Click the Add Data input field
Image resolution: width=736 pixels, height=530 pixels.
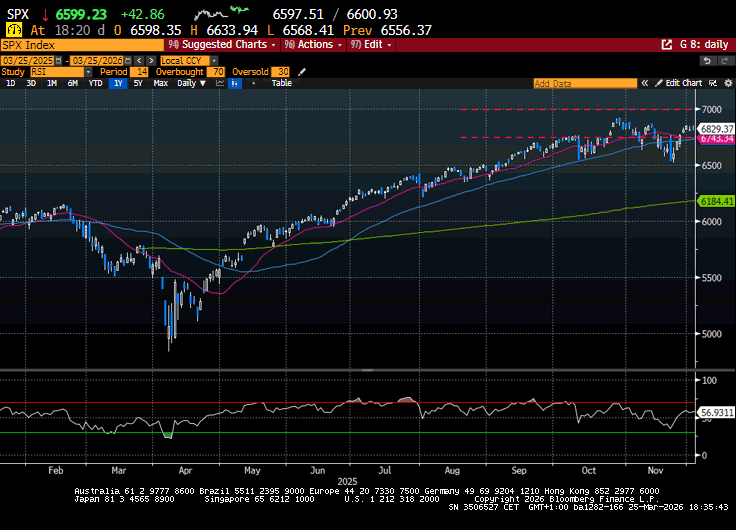(584, 83)
